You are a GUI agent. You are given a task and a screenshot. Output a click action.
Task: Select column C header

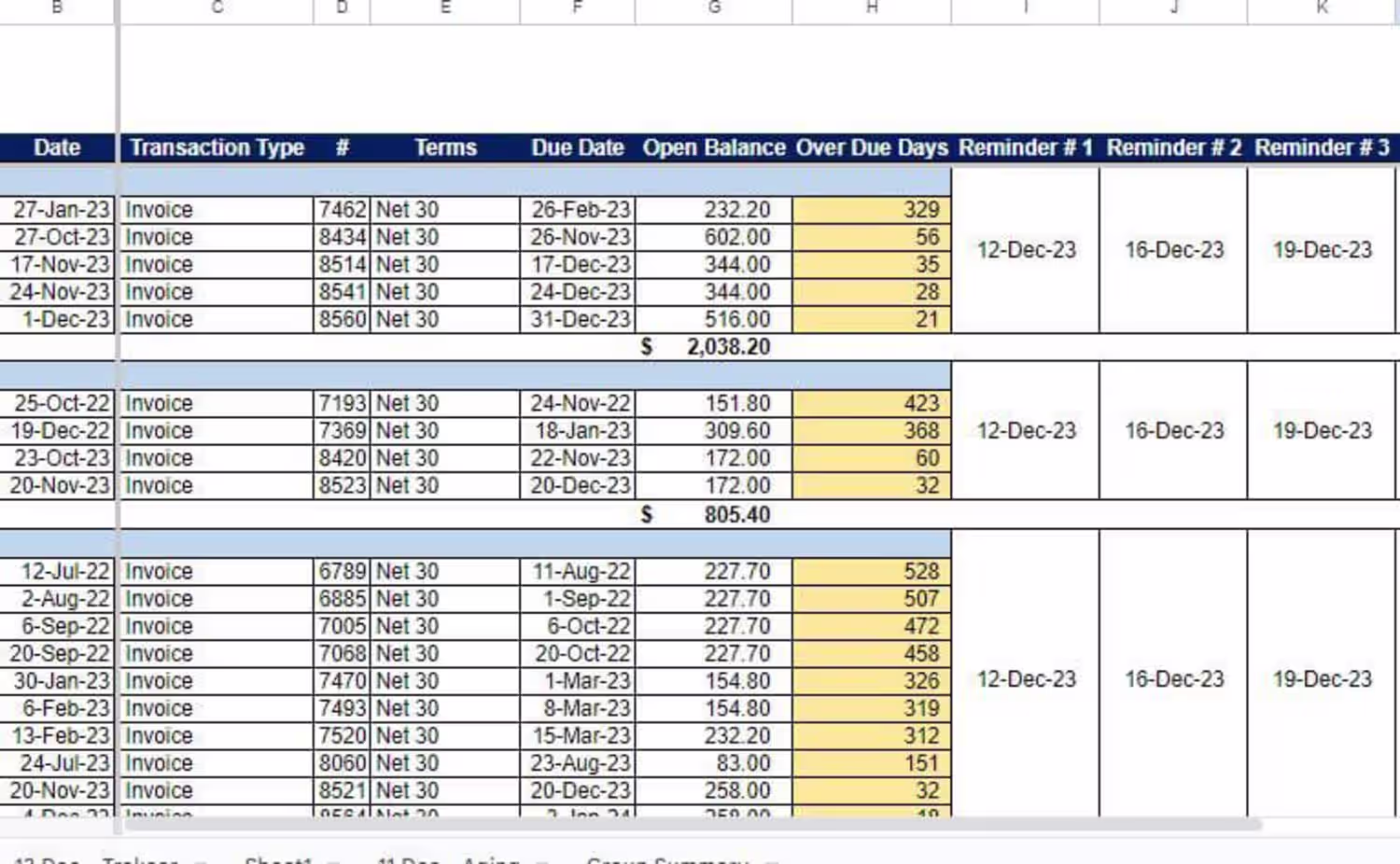[x=217, y=7]
